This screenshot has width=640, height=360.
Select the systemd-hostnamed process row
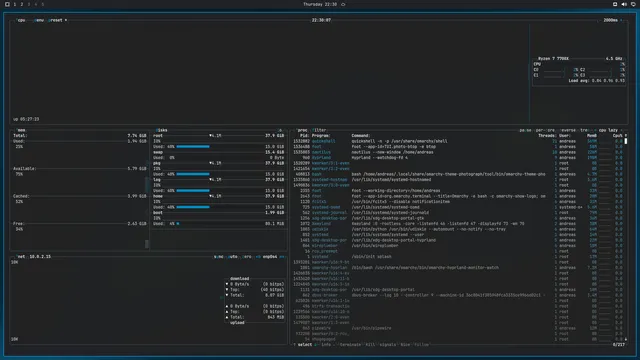pos(457,180)
